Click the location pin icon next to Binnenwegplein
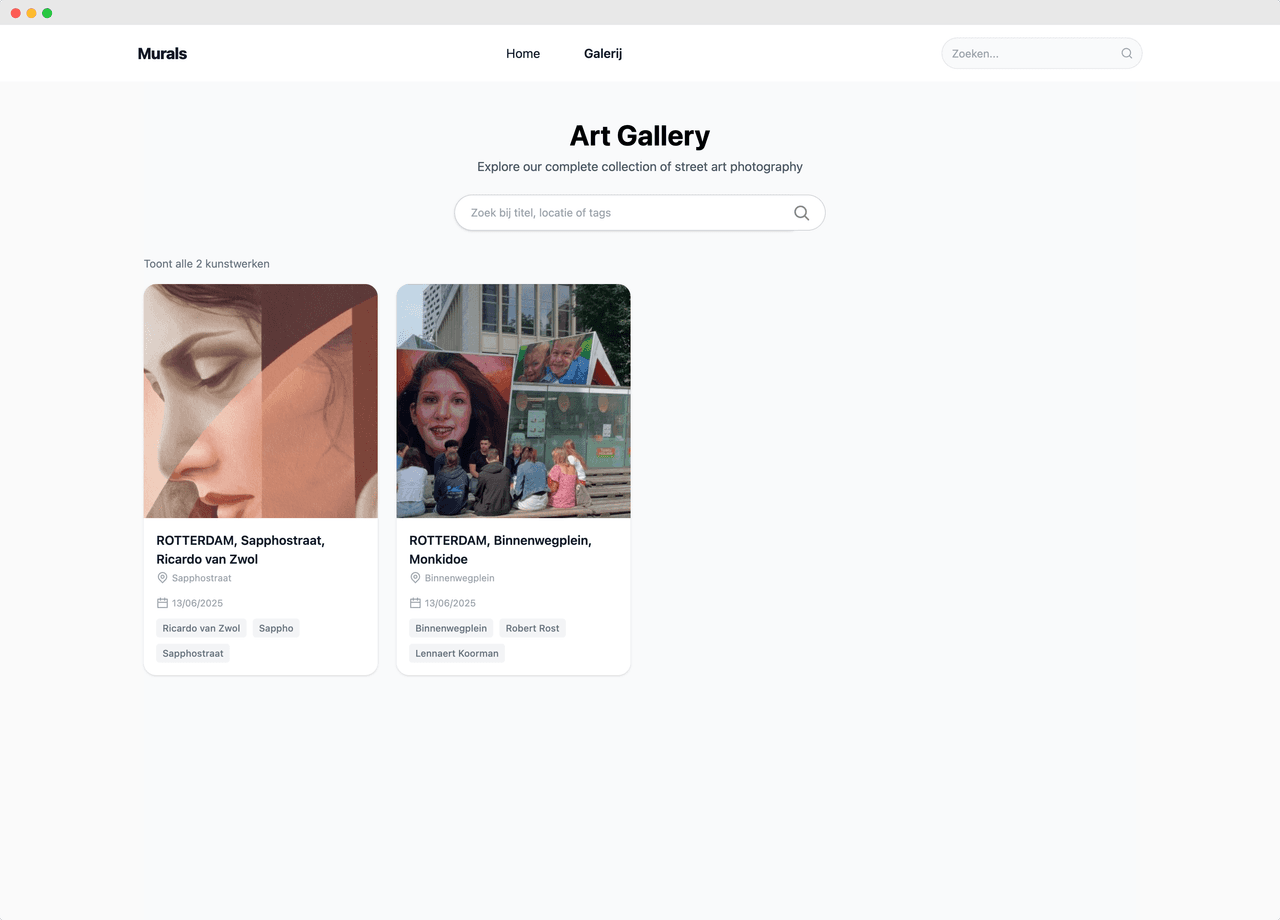The image size is (1280, 920). (x=415, y=578)
